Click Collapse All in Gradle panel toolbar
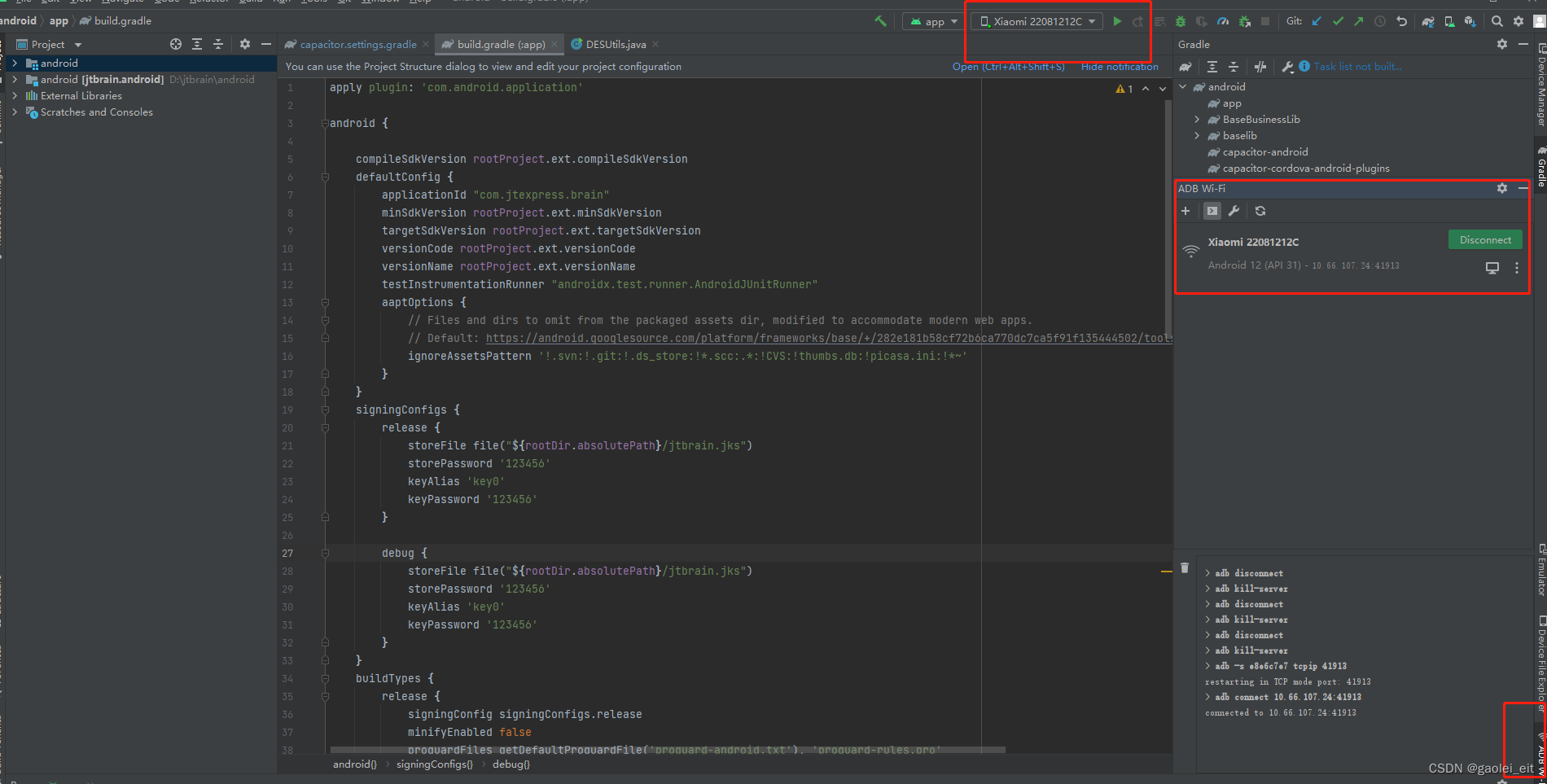Viewport: 1547px width, 784px height. tap(1234, 67)
